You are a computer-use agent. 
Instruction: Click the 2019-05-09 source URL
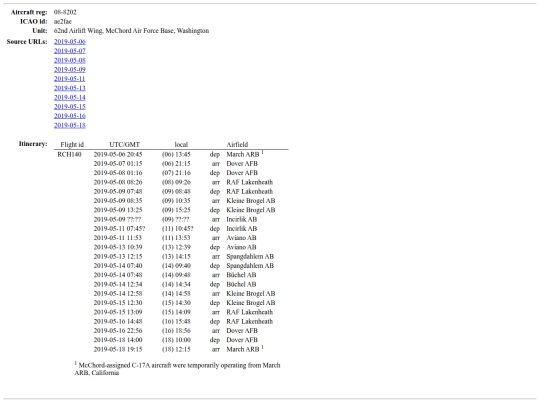tap(70, 70)
